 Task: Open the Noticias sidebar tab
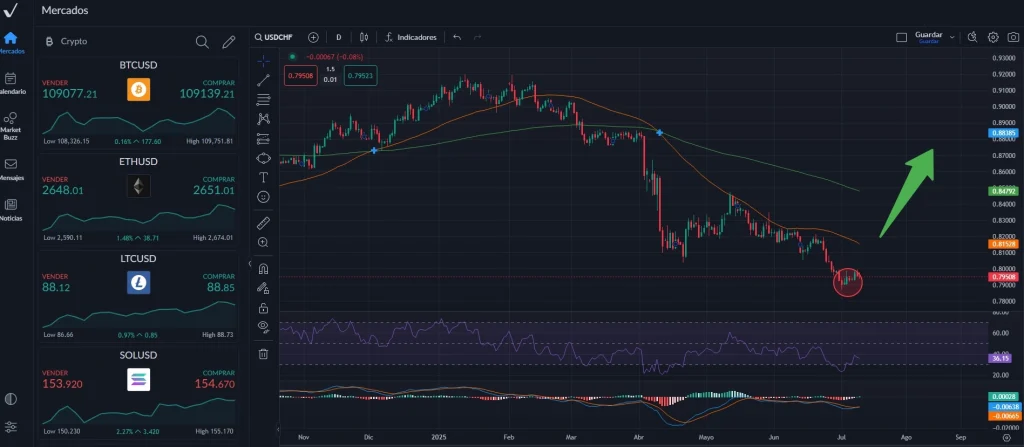pyautogui.click(x=10, y=210)
